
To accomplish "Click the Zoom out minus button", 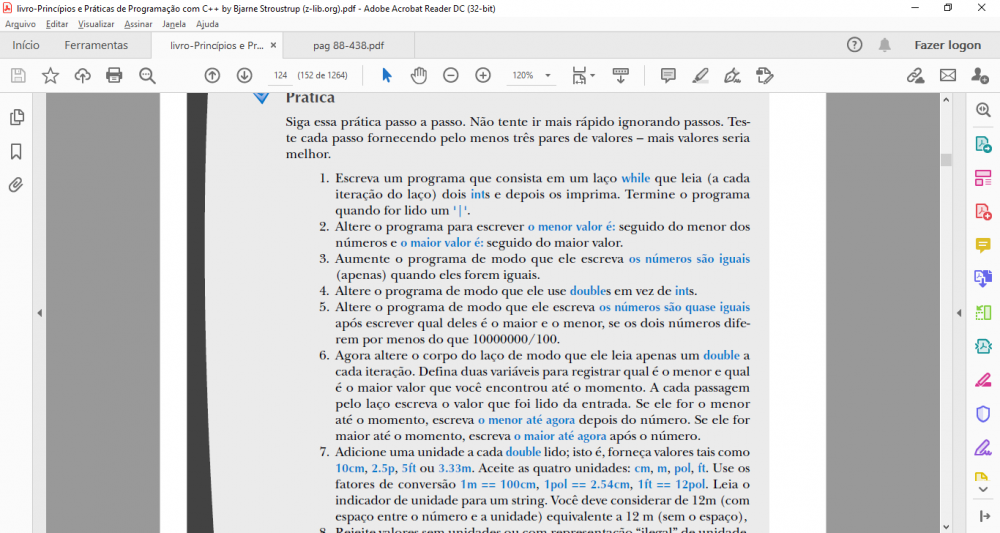I will [x=451, y=75].
